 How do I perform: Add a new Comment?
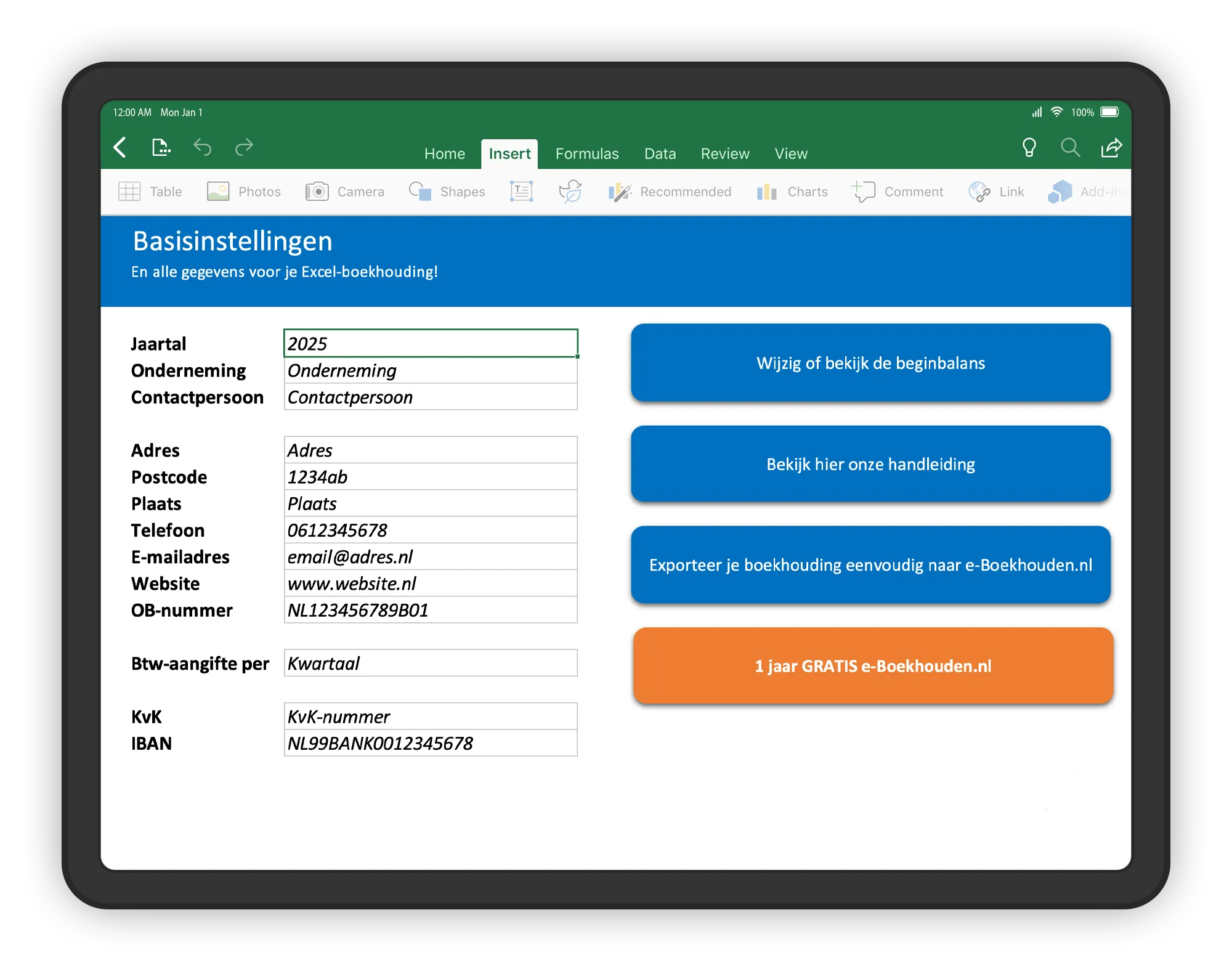[x=899, y=192]
